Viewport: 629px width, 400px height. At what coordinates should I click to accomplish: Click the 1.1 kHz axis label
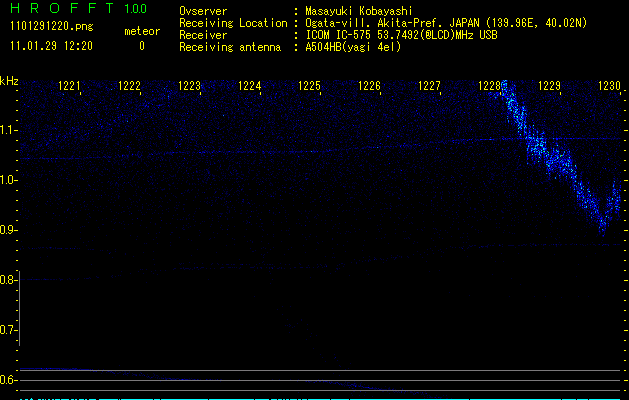tap(8, 130)
